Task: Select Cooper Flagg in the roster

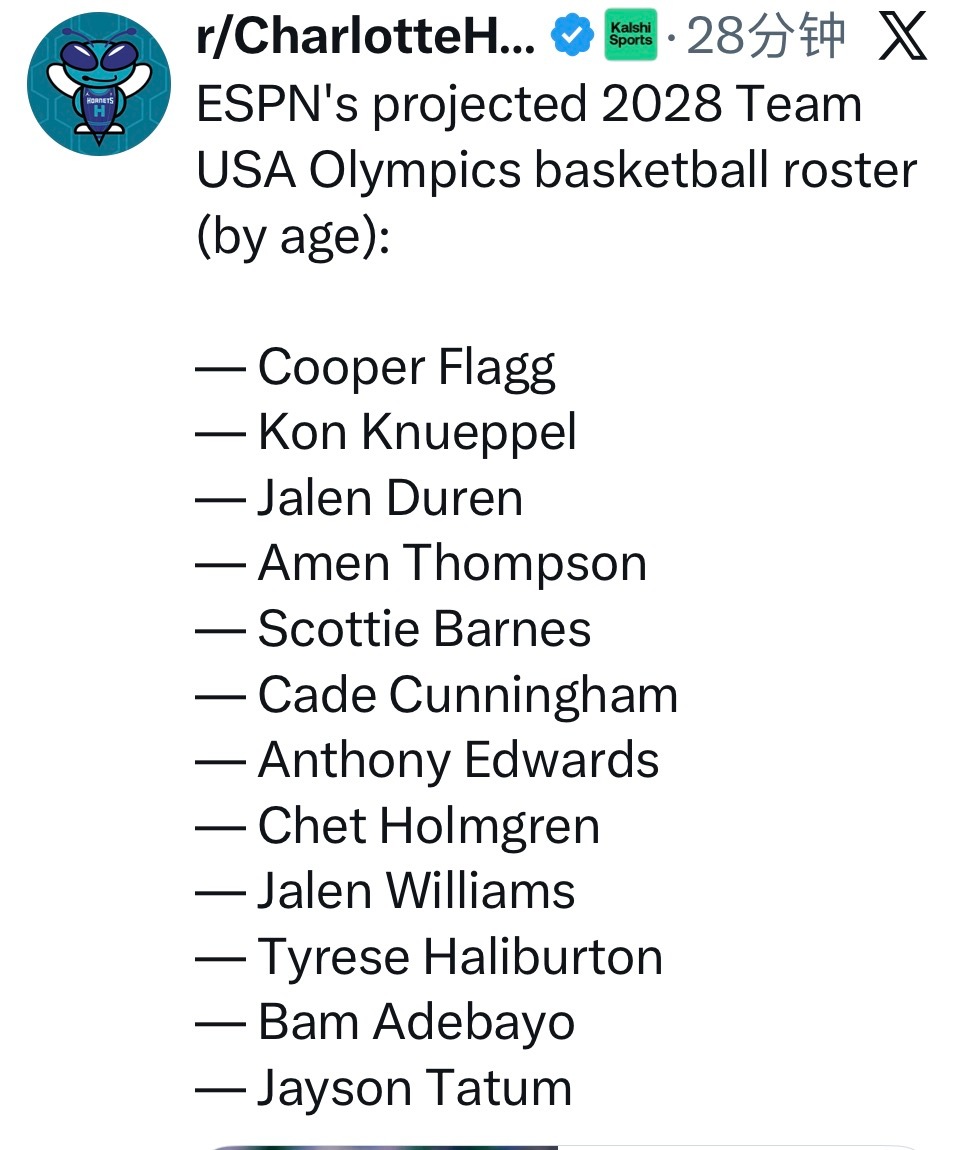Action: tap(405, 368)
